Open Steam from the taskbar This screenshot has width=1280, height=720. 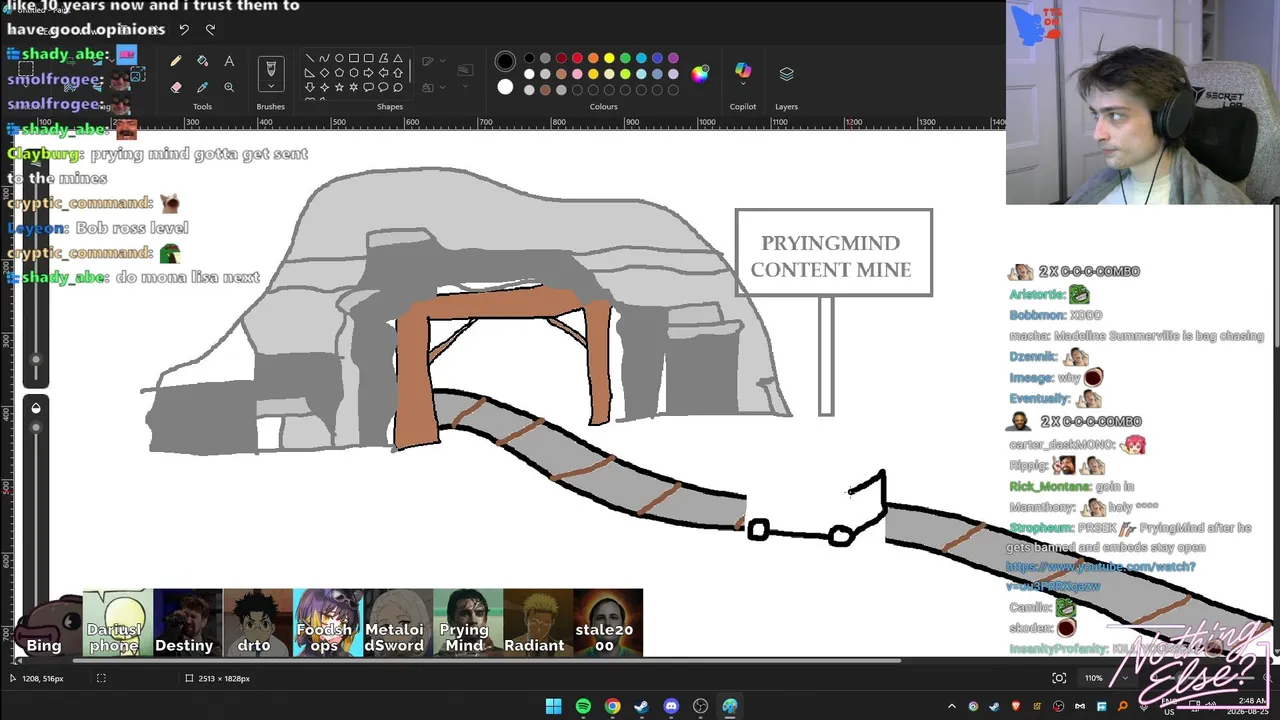(x=641, y=707)
